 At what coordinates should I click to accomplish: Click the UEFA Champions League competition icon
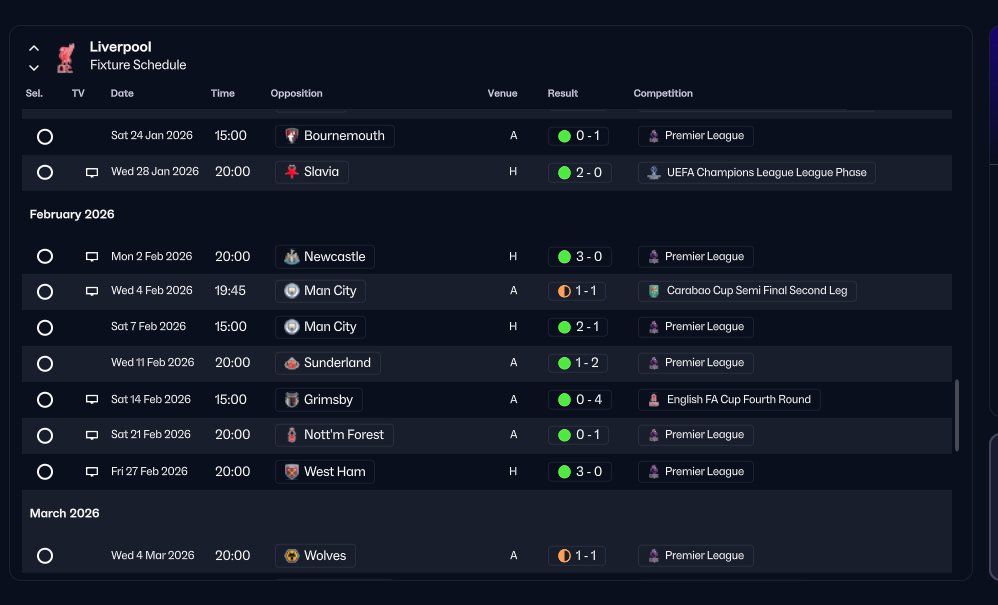(654, 172)
